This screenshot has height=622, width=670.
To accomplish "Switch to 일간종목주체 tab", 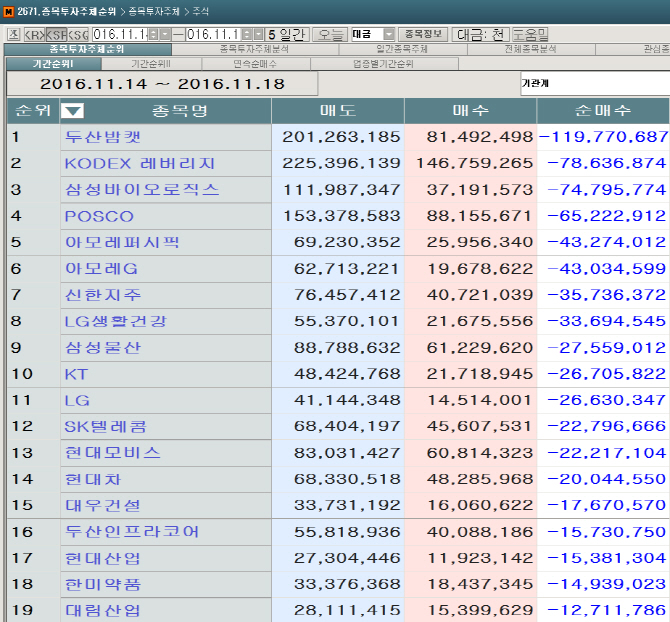I will (x=403, y=49).
